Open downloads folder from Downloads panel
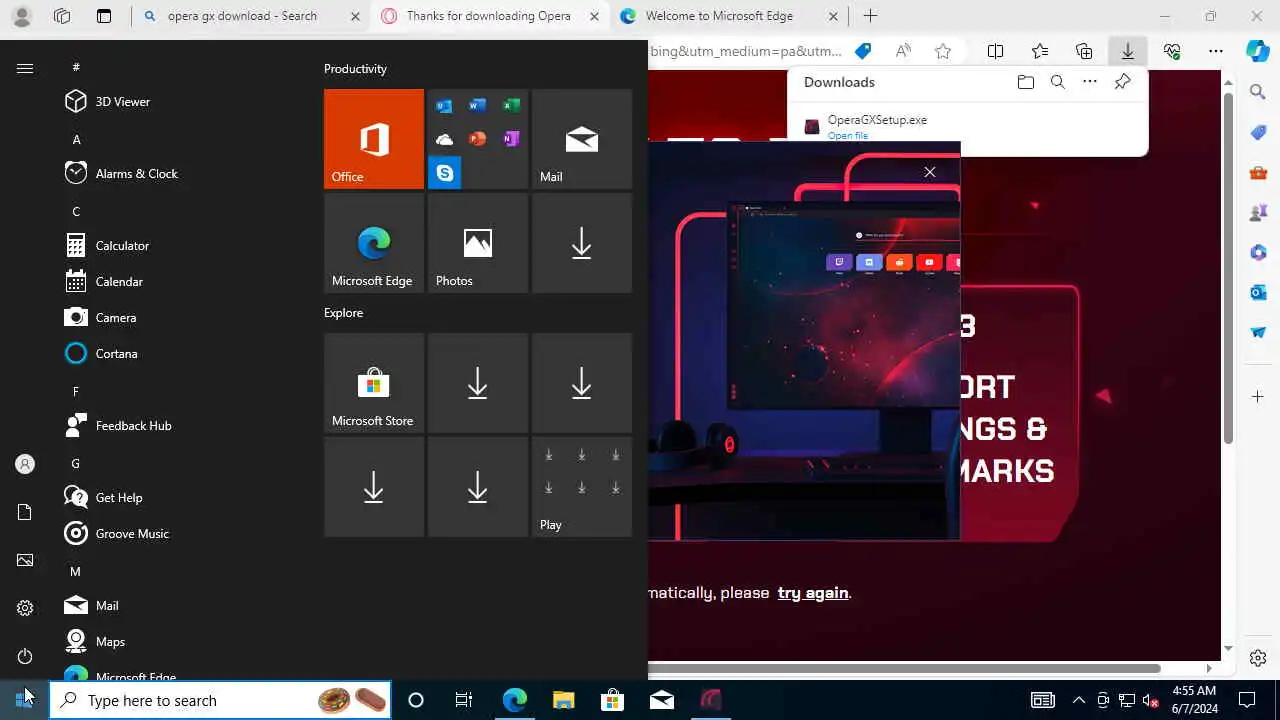The image size is (1280, 720). (1025, 82)
